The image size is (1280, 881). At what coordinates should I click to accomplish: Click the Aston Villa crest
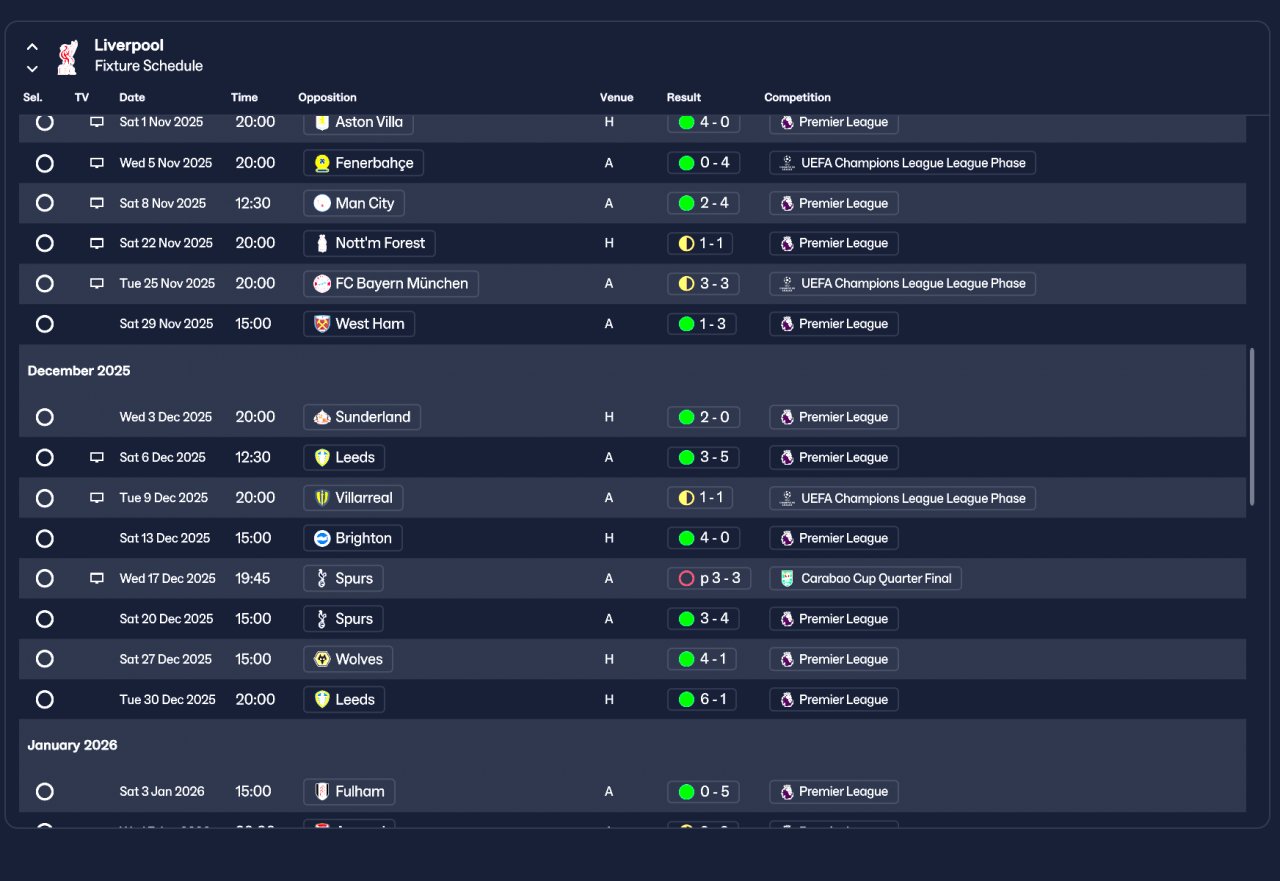[322, 122]
